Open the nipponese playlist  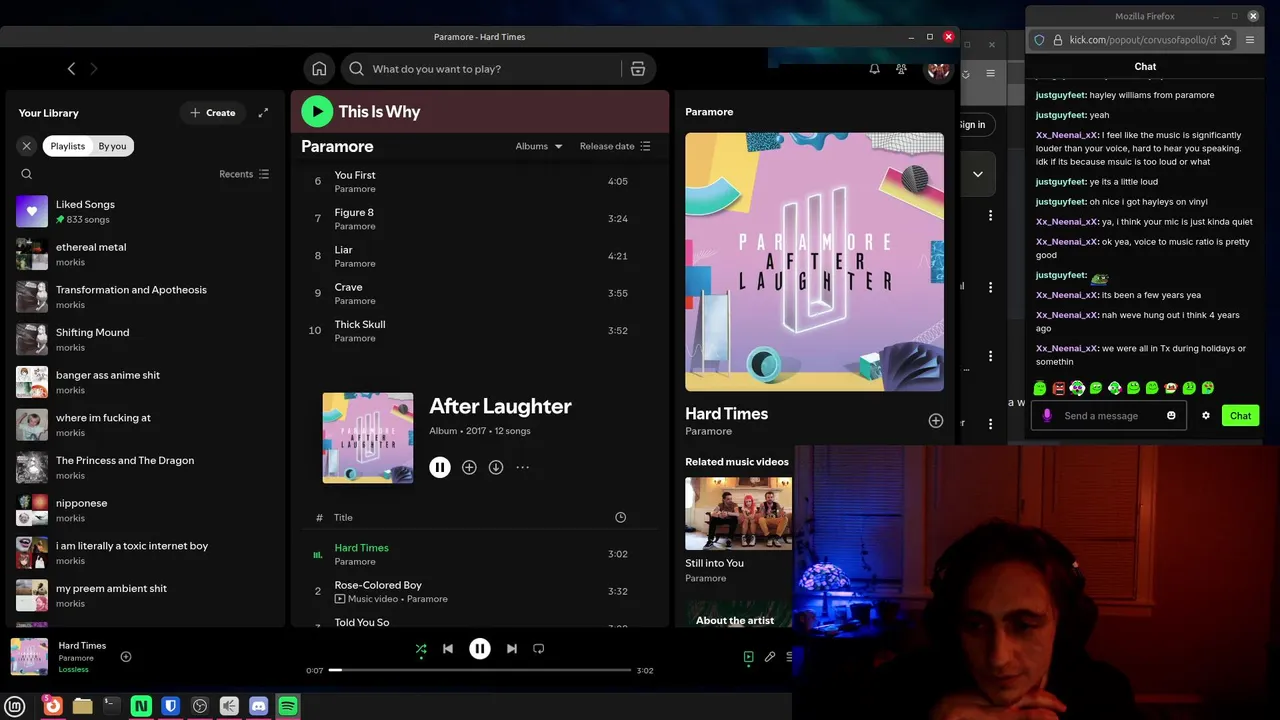[145, 510]
